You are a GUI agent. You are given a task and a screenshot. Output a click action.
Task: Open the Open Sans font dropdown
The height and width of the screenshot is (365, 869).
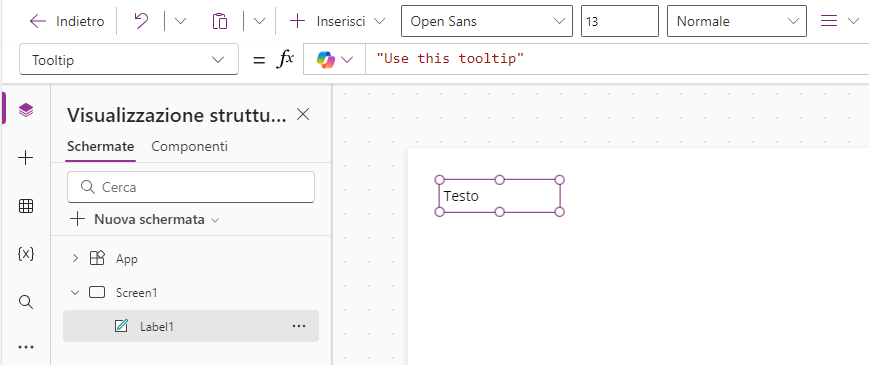click(x=487, y=21)
